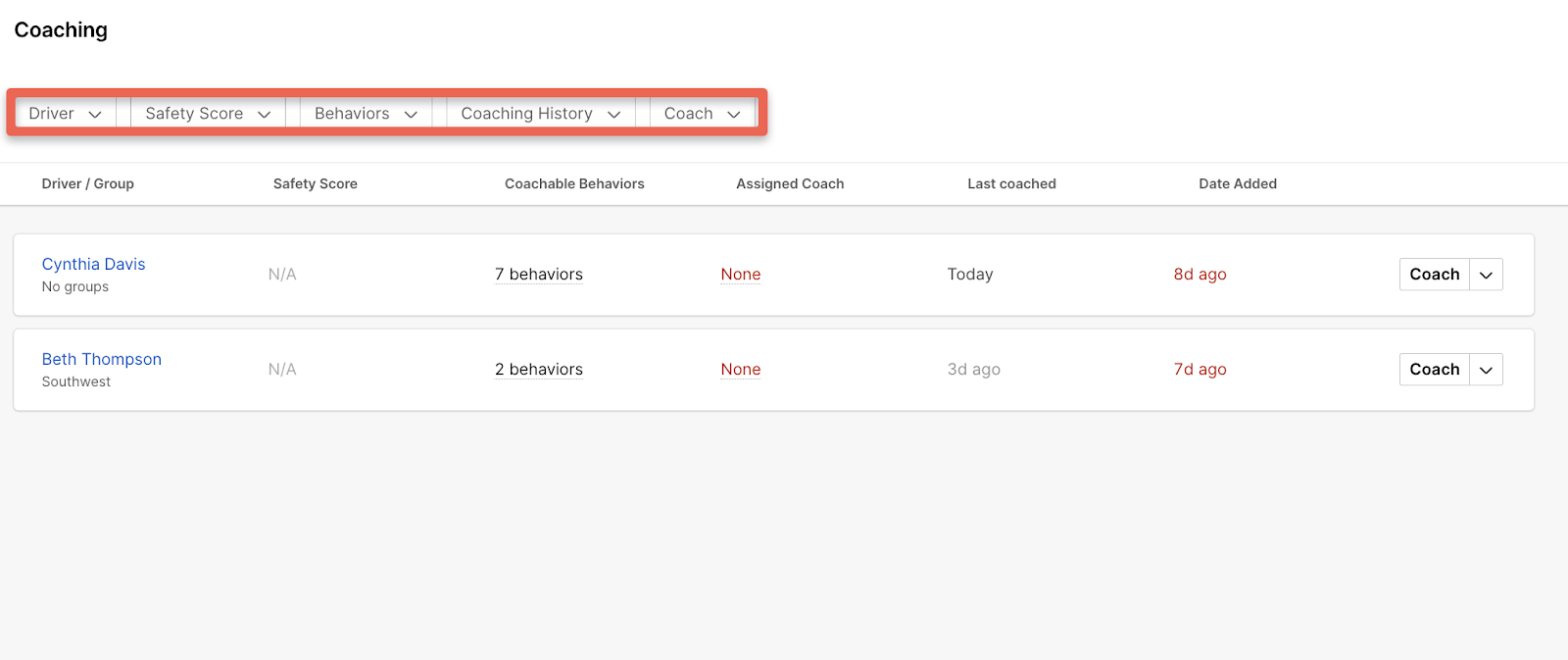Expand chevron arrow beside Cynthia Davis's Coach button
This screenshot has width=1568, height=660.
[1486, 275]
